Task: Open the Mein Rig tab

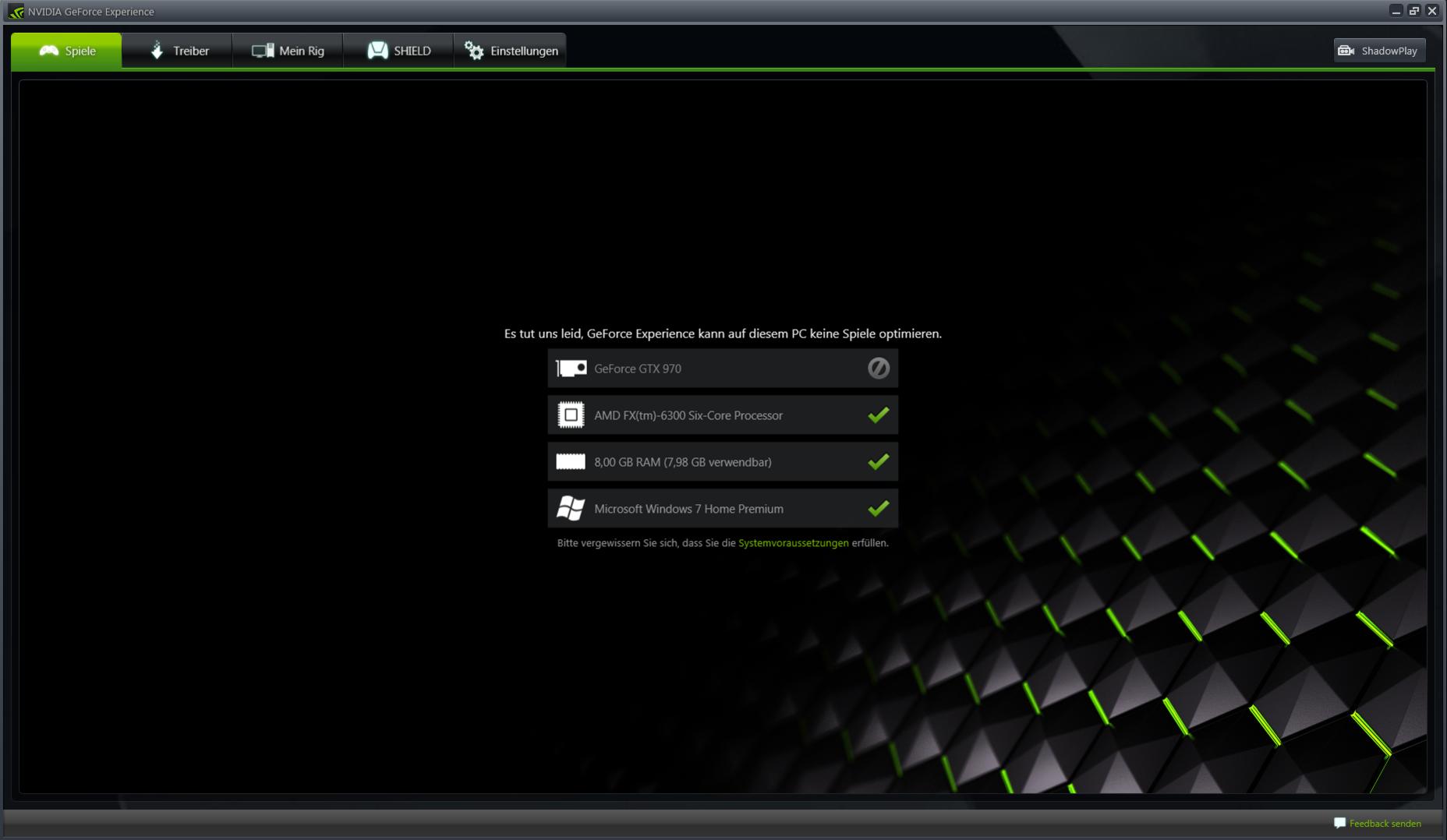Action: tap(288, 51)
